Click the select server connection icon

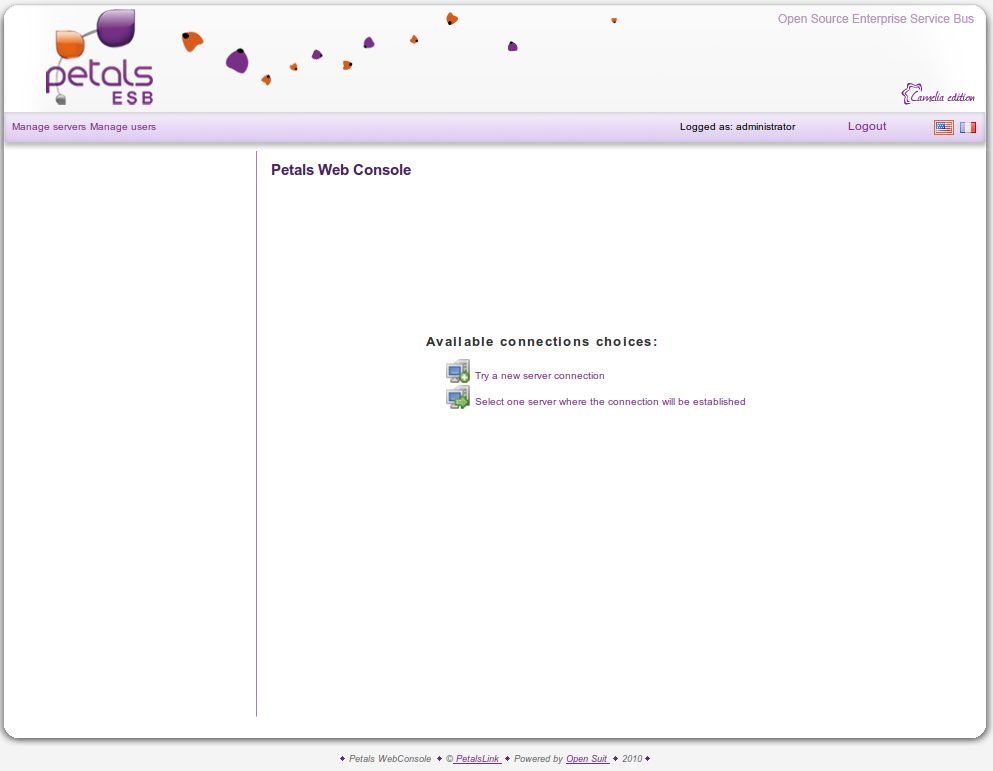(457, 398)
